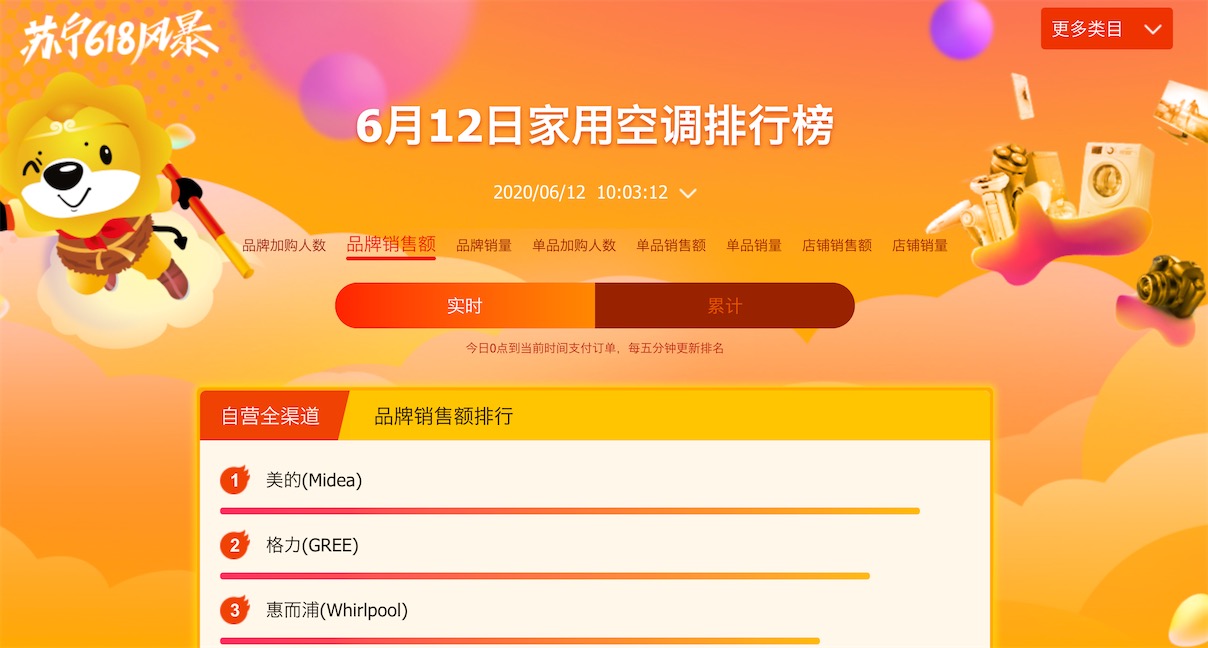Click Midea's sales progress bar
The image size is (1208, 648).
click(567, 511)
